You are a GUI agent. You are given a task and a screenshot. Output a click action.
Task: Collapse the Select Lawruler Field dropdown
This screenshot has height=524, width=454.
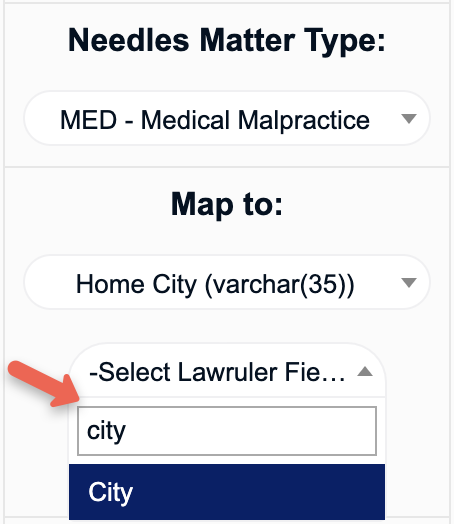coord(227,371)
